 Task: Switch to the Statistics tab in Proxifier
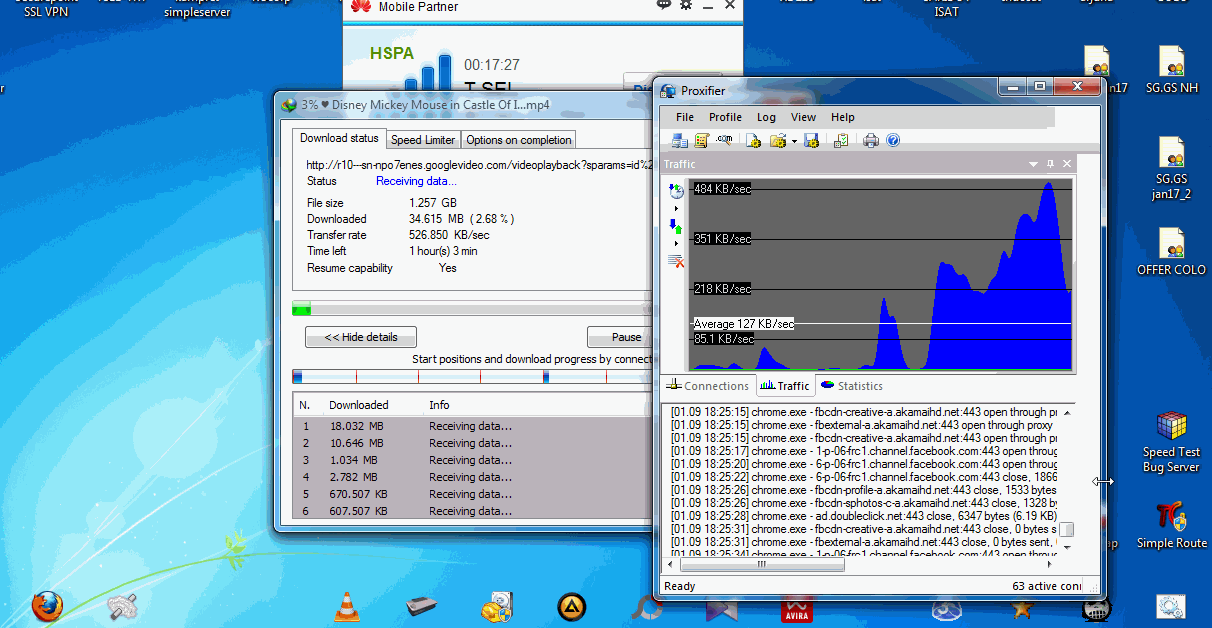[852, 386]
